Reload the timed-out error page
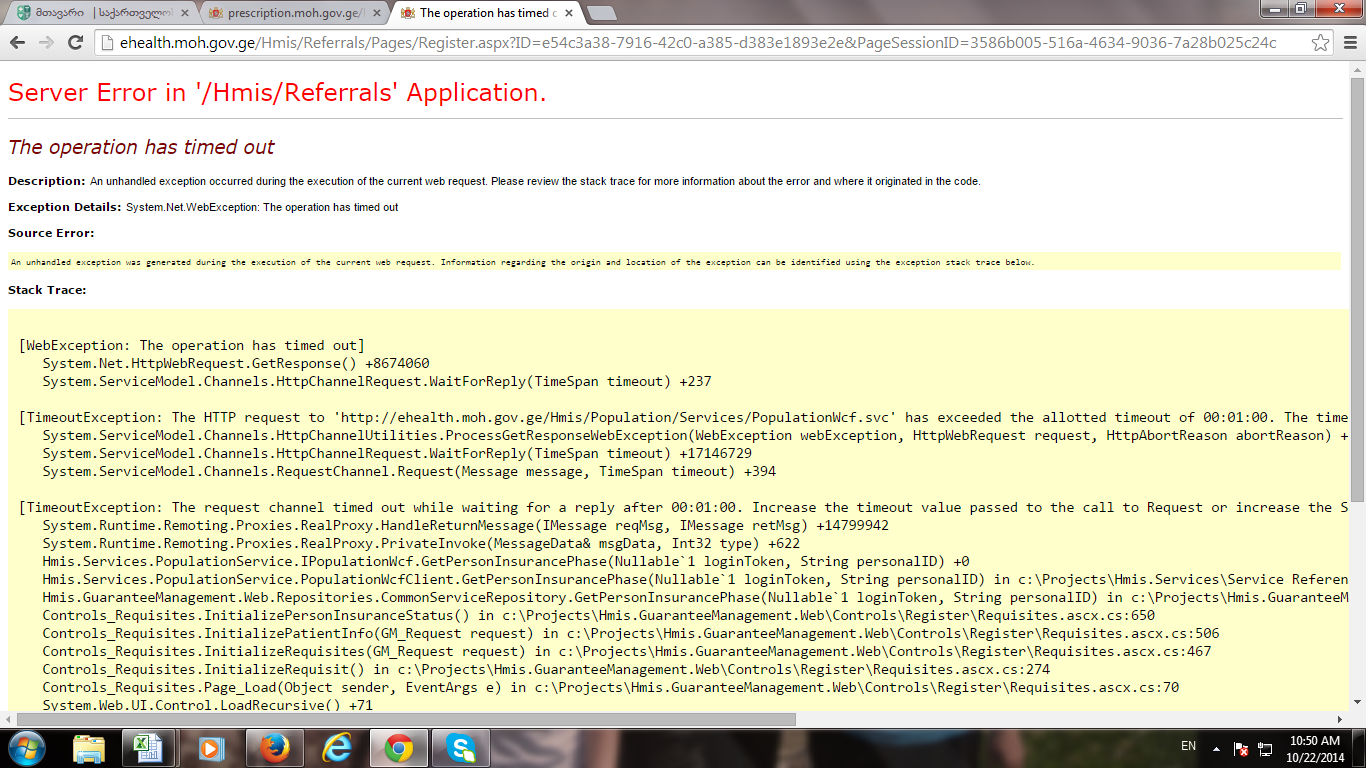1366x768 pixels. point(75,43)
